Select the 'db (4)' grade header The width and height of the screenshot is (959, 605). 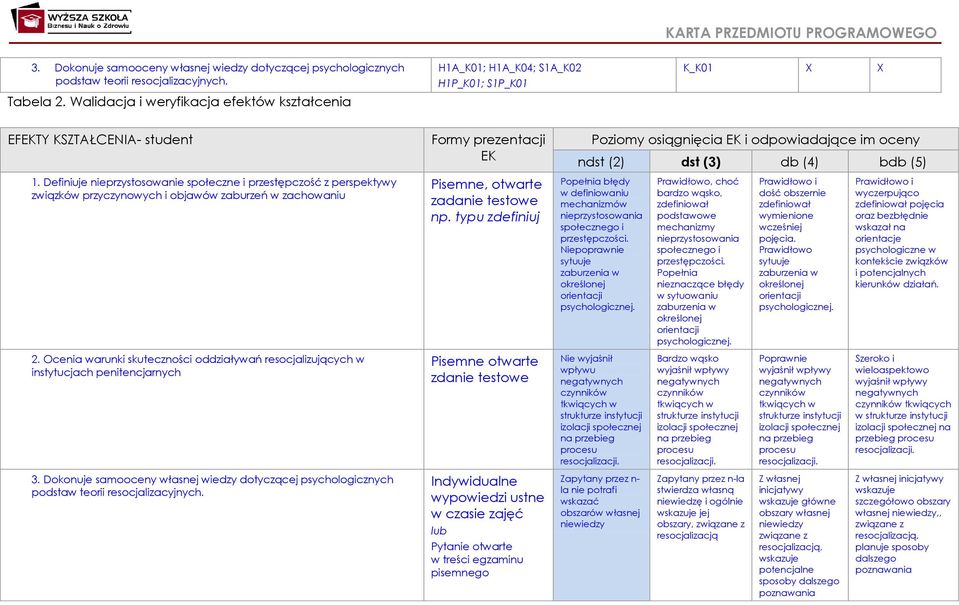(799, 161)
